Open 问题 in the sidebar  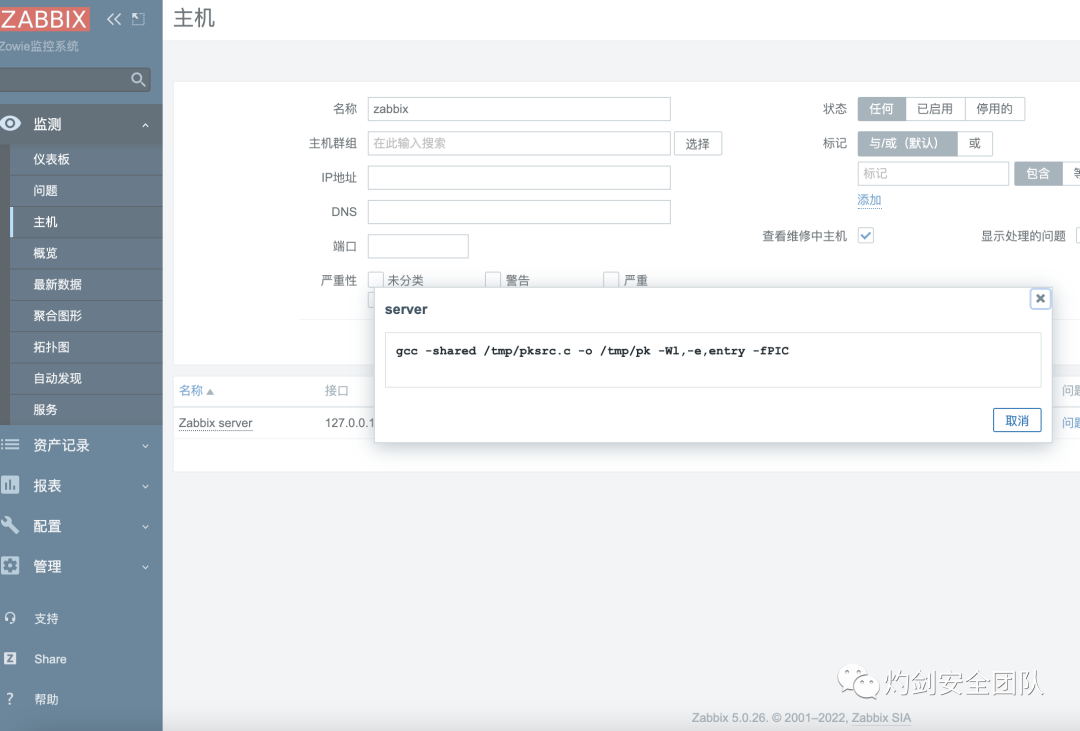(x=87, y=190)
